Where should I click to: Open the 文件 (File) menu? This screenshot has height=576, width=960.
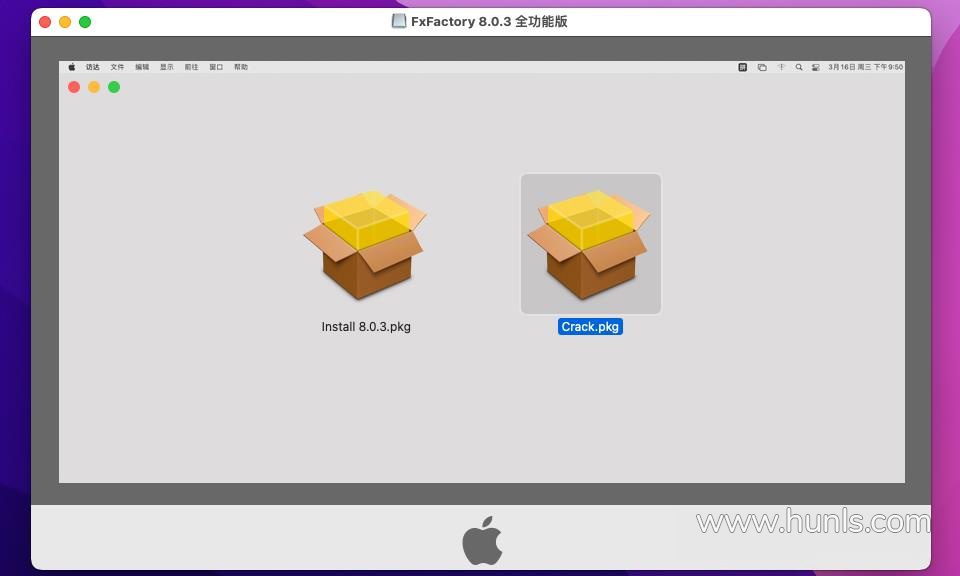pyautogui.click(x=117, y=67)
